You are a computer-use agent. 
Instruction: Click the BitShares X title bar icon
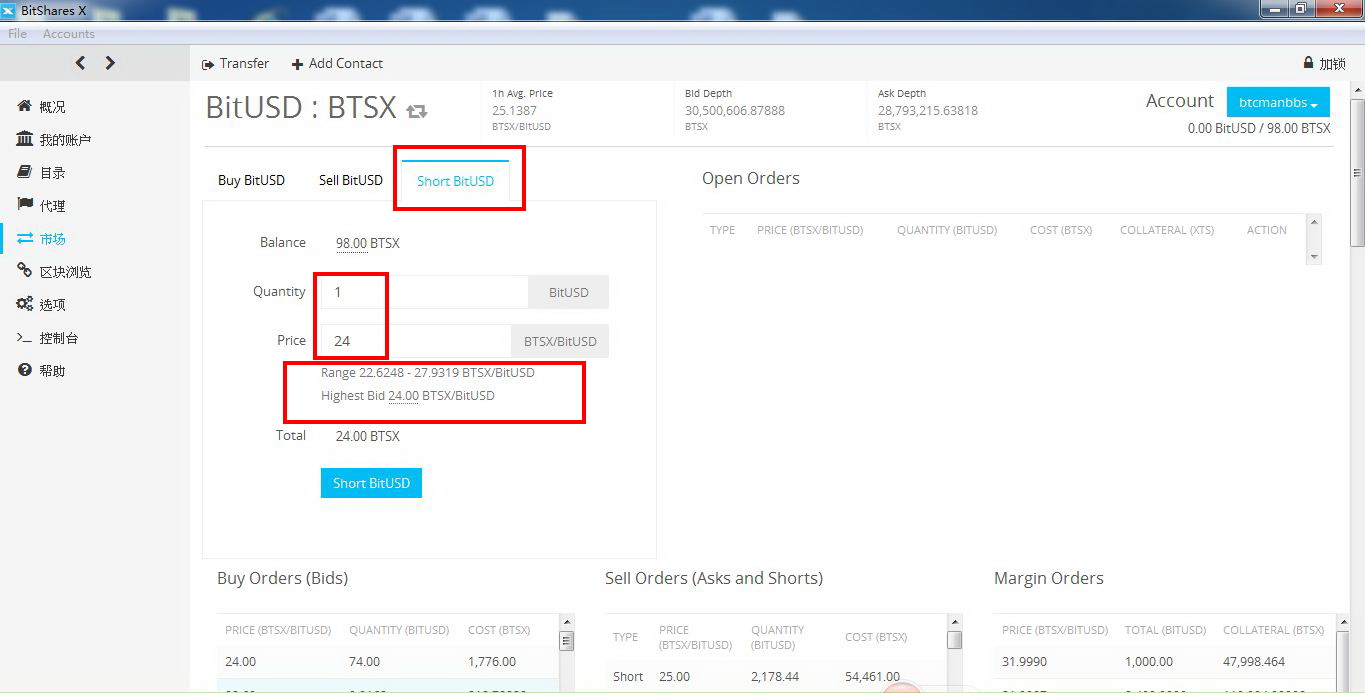[x=9, y=10]
